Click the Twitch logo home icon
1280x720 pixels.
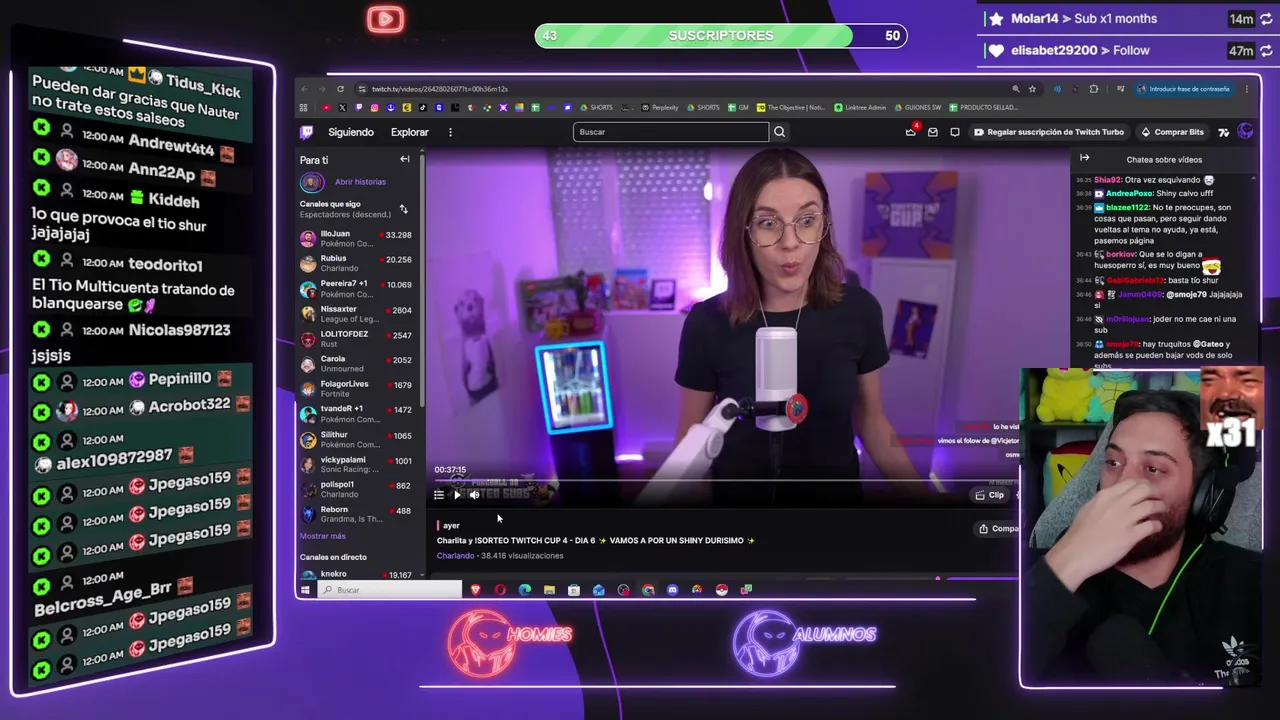point(306,132)
